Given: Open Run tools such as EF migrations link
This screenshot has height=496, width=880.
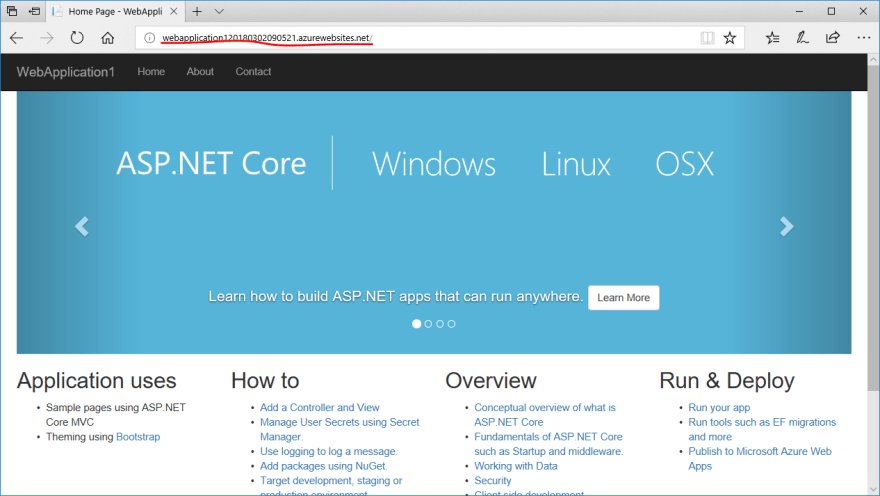Looking at the screenshot, I should (762, 429).
